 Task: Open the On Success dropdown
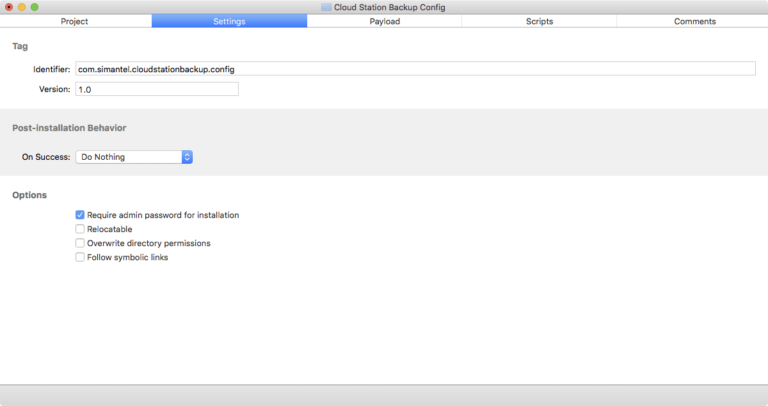point(134,157)
